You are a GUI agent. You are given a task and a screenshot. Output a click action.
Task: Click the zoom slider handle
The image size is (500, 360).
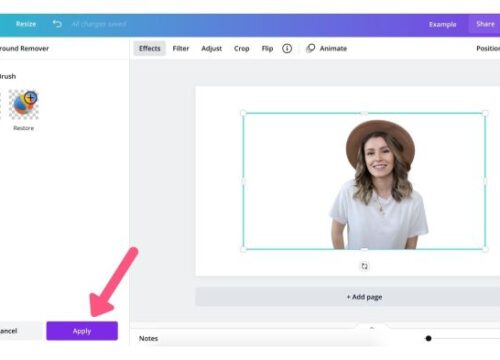[428, 338]
